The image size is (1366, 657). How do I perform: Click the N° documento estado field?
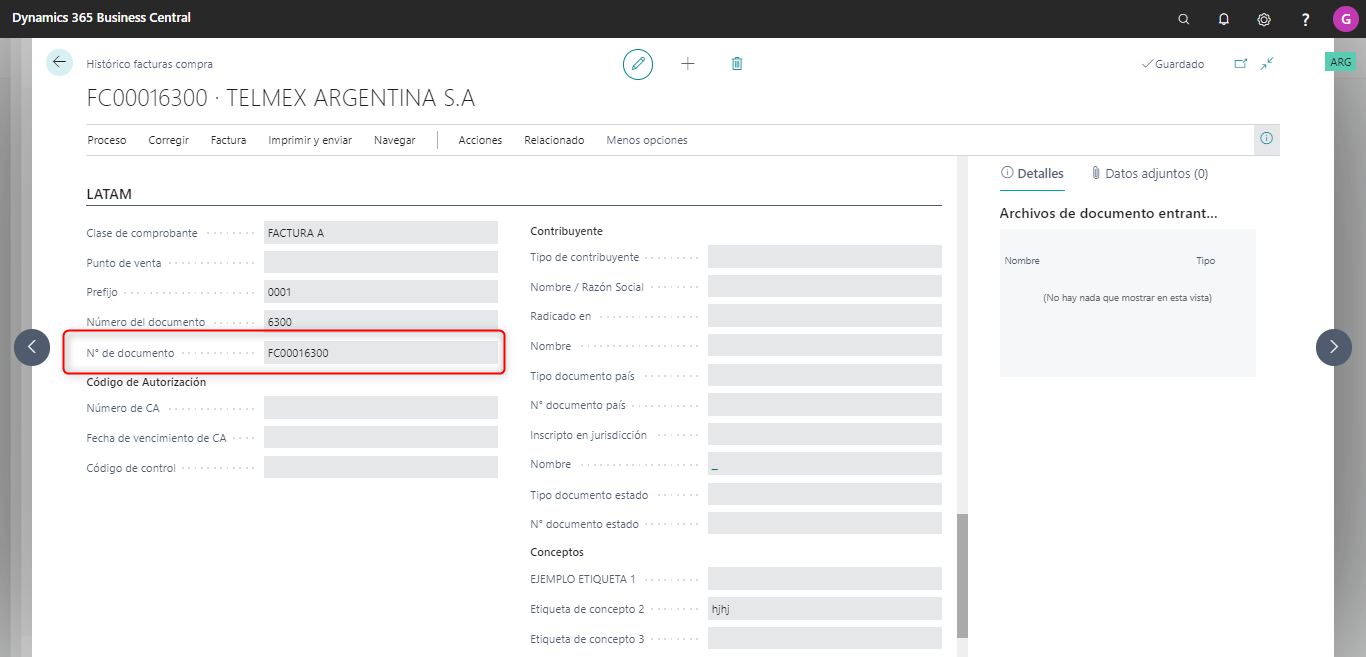point(825,524)
